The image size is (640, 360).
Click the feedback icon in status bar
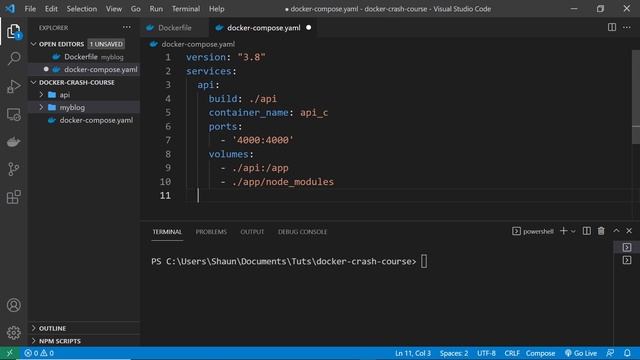[x=610, y=353]
